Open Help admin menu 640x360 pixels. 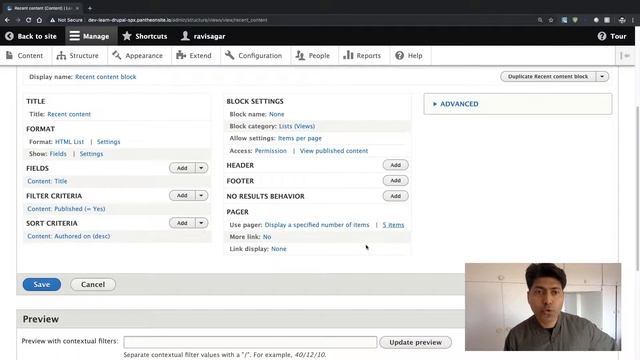pyautogui.click(x=409, y=56)
